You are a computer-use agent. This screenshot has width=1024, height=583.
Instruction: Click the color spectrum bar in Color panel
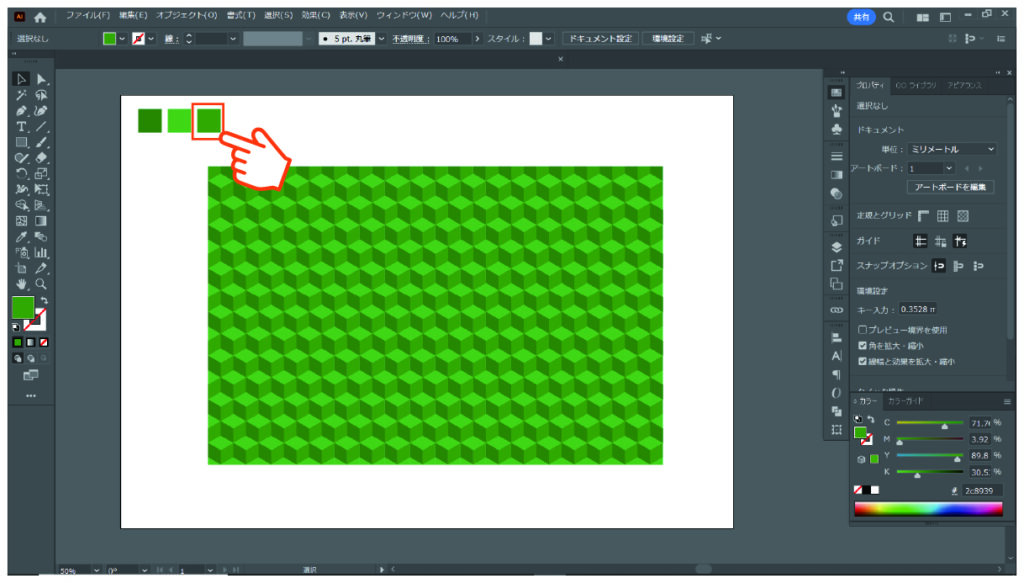click(x=928, y=509)
